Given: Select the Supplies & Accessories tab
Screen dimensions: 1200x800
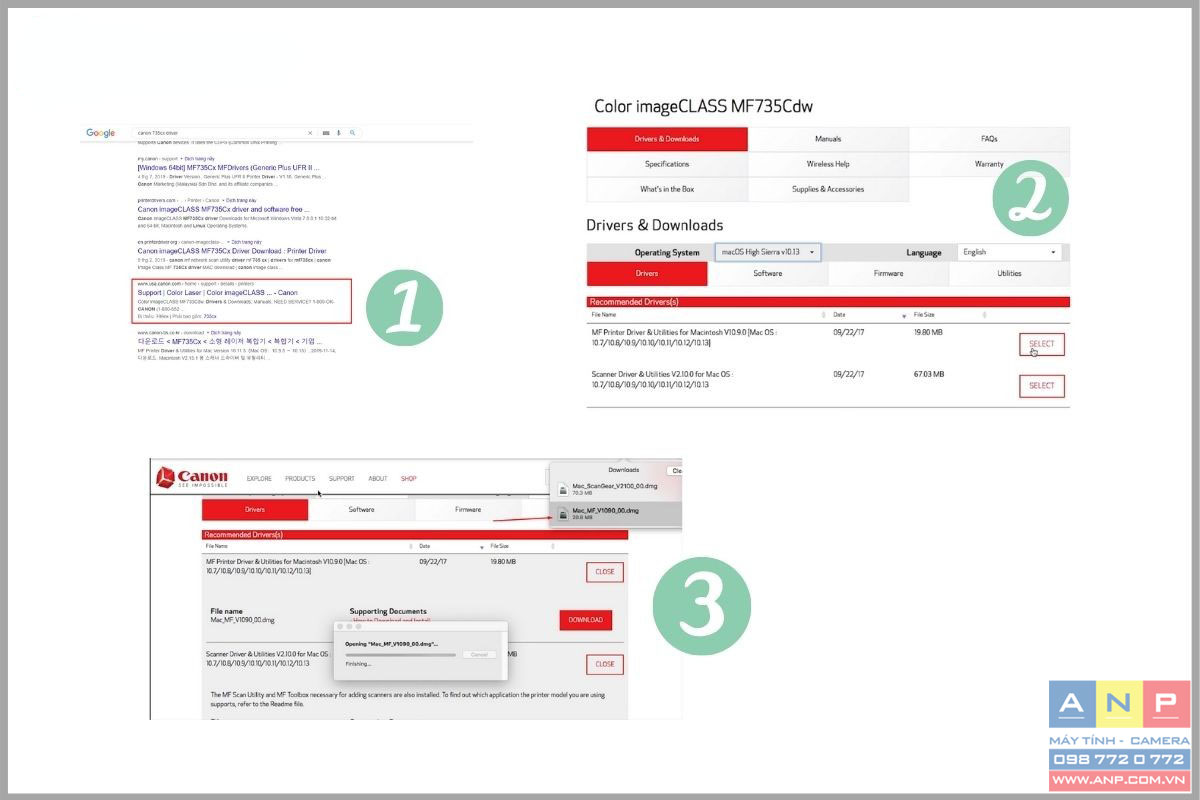Looking at the screenshot, I should click(828, 189).
